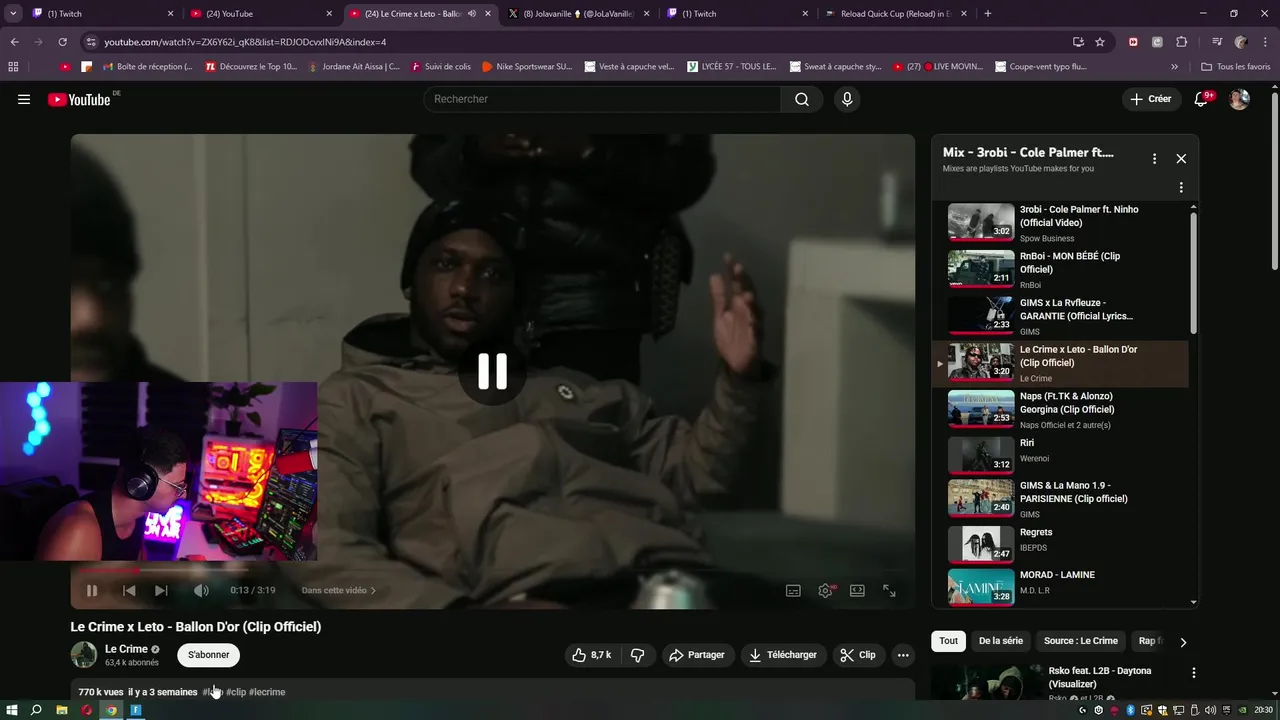
Task: Open more actions under the video
Action: tap(903, 655)
